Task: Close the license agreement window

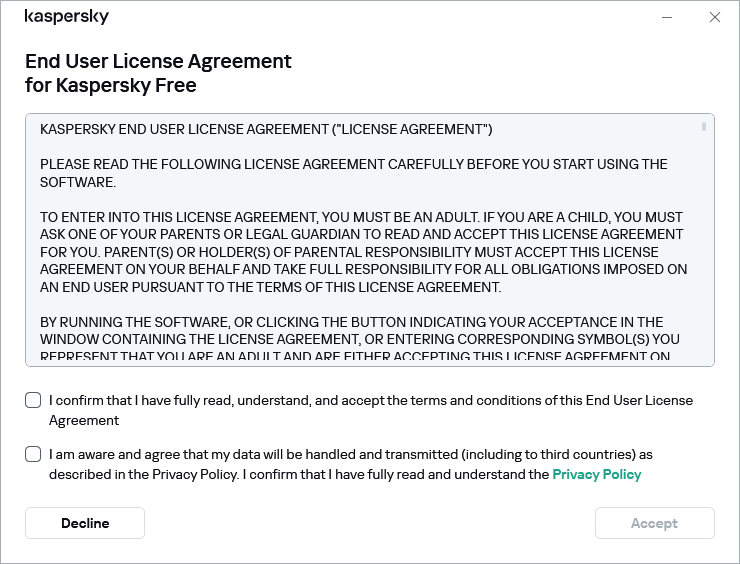Action: (714, 17)
